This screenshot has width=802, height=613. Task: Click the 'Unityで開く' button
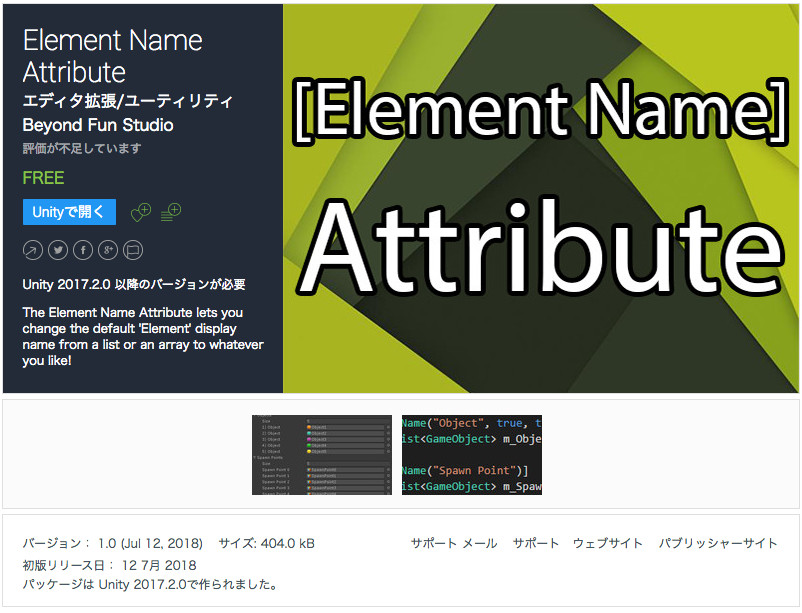(x=69, y=212)
